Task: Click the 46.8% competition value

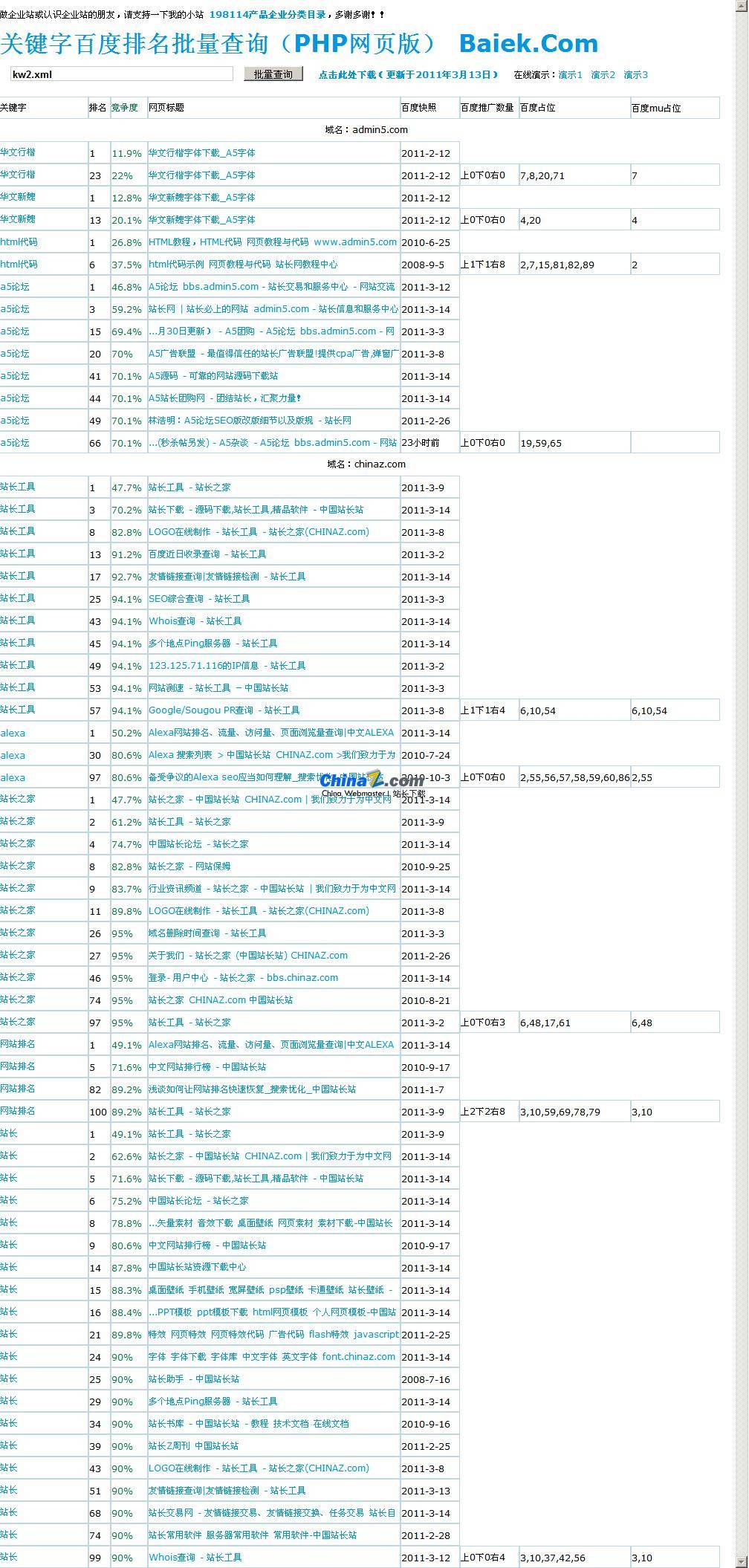Action: [126, 287]
